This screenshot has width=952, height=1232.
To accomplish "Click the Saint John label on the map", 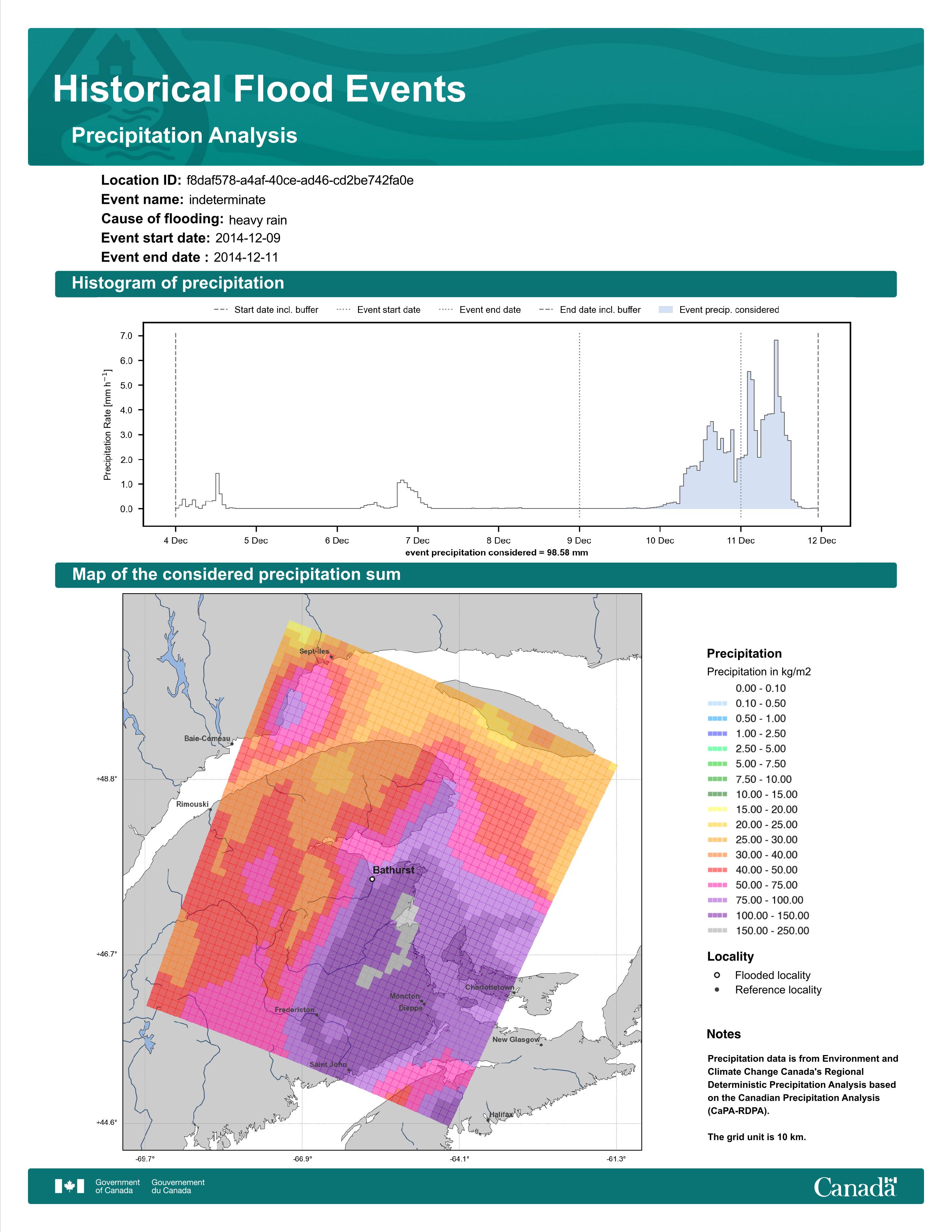I will pyautogui.click(x=328, y=1064).
